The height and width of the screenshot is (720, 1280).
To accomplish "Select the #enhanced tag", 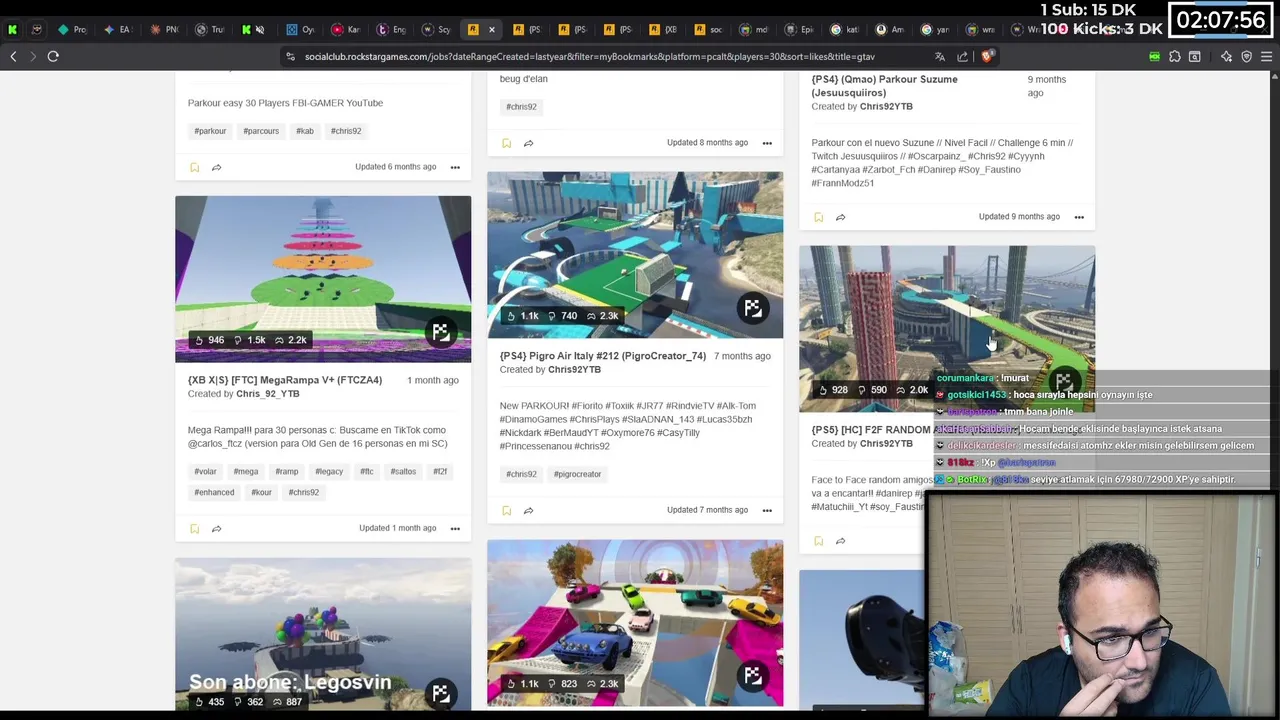I will pyautogui.click(x=214, y=493).
